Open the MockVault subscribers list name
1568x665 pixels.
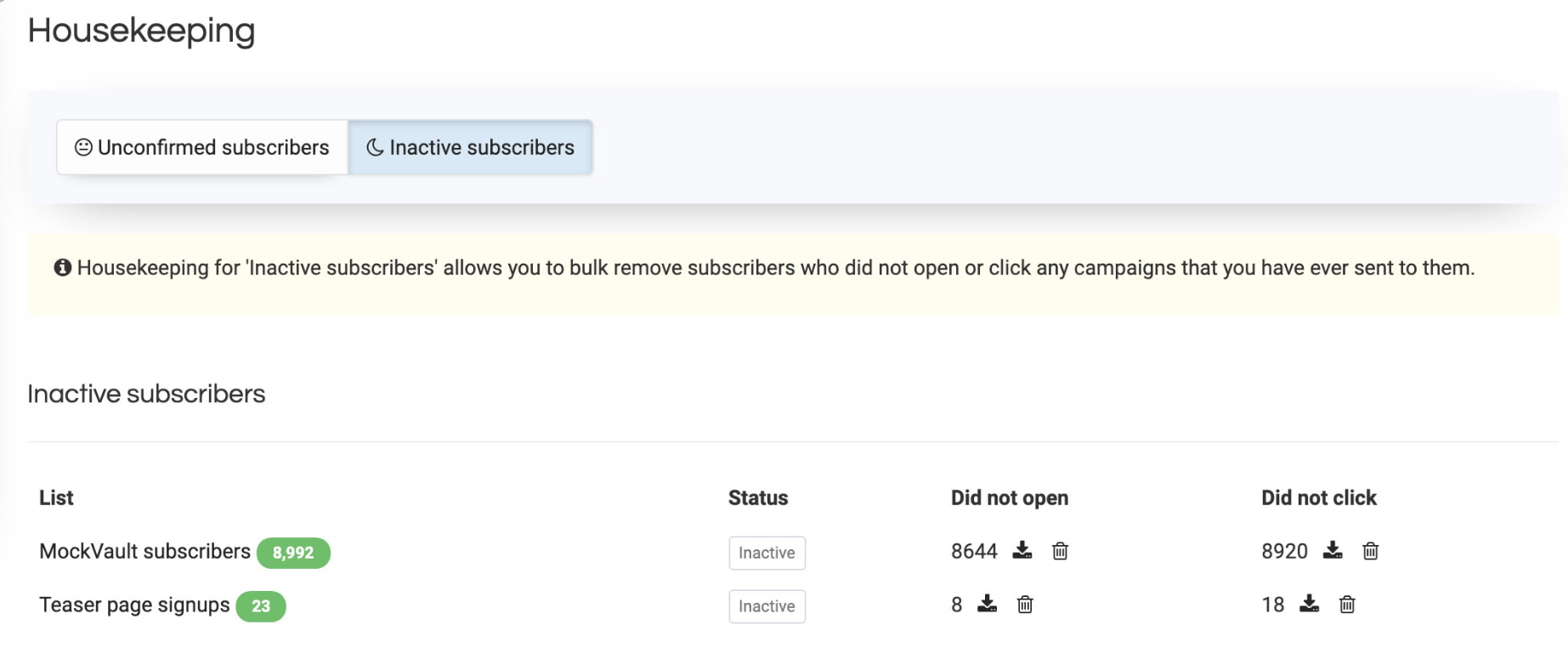click(144, 552)
